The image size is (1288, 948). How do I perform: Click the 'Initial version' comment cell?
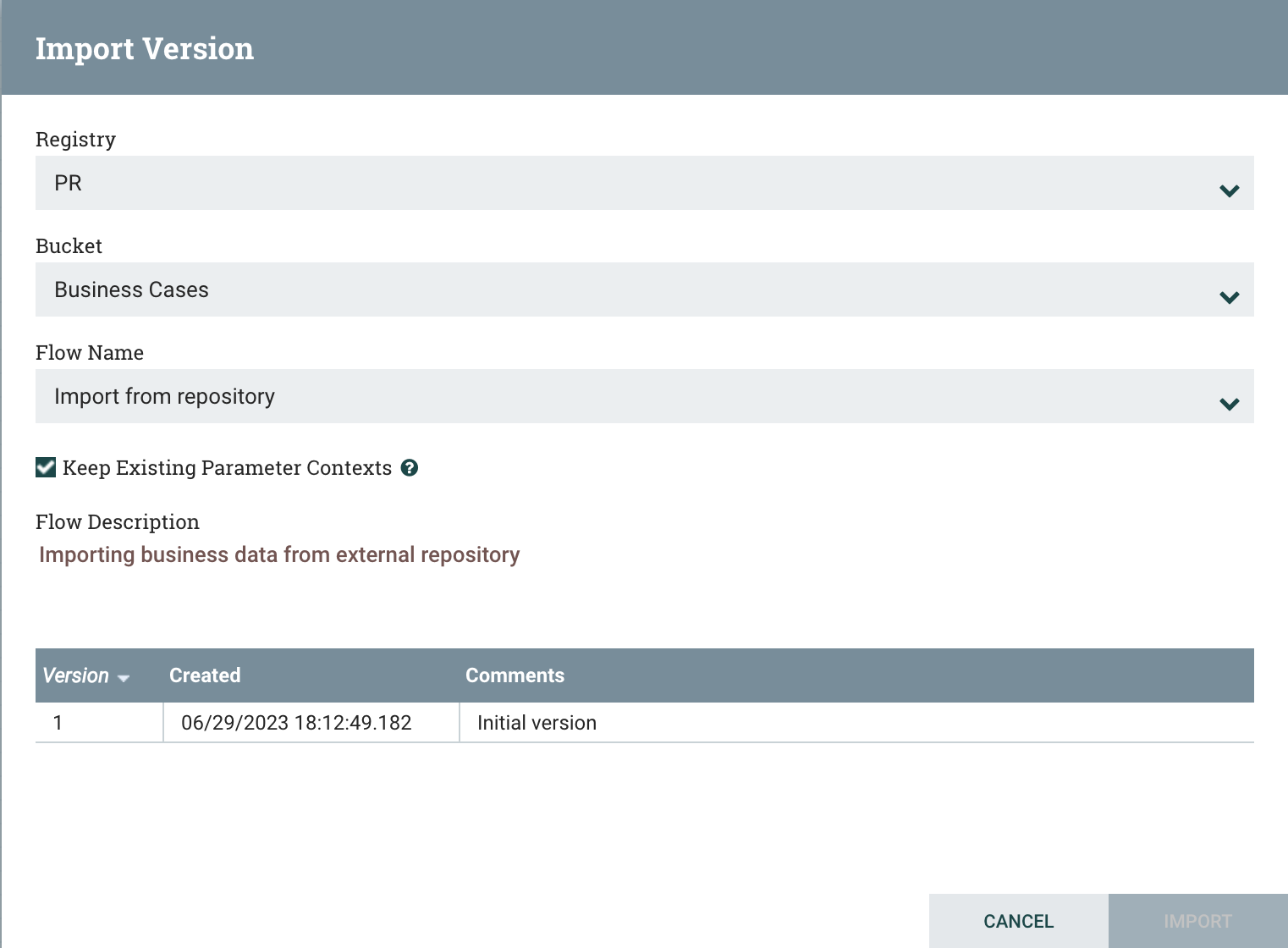[x=537, y=723]
